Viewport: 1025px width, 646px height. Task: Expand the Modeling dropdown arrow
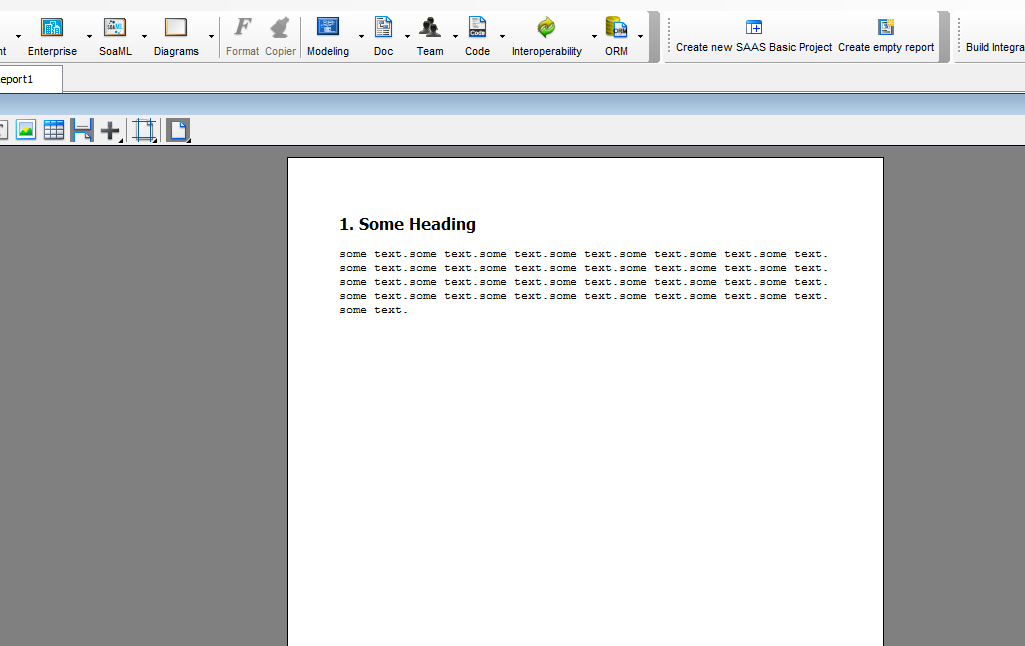(x=361, y=37)
